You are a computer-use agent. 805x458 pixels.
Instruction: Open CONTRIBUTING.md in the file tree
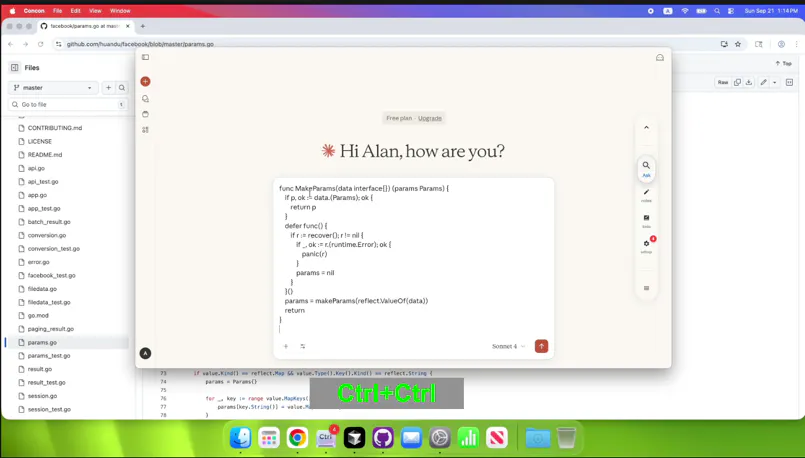[x=55, y=128]
